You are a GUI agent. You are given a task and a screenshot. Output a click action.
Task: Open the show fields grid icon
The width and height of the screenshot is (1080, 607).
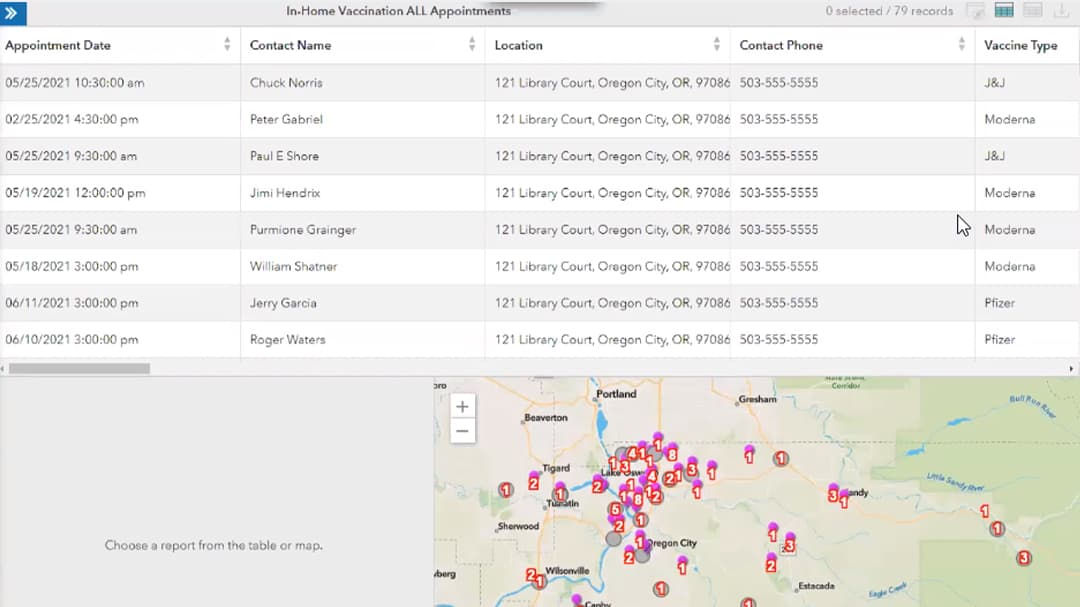coord(1033,10)
